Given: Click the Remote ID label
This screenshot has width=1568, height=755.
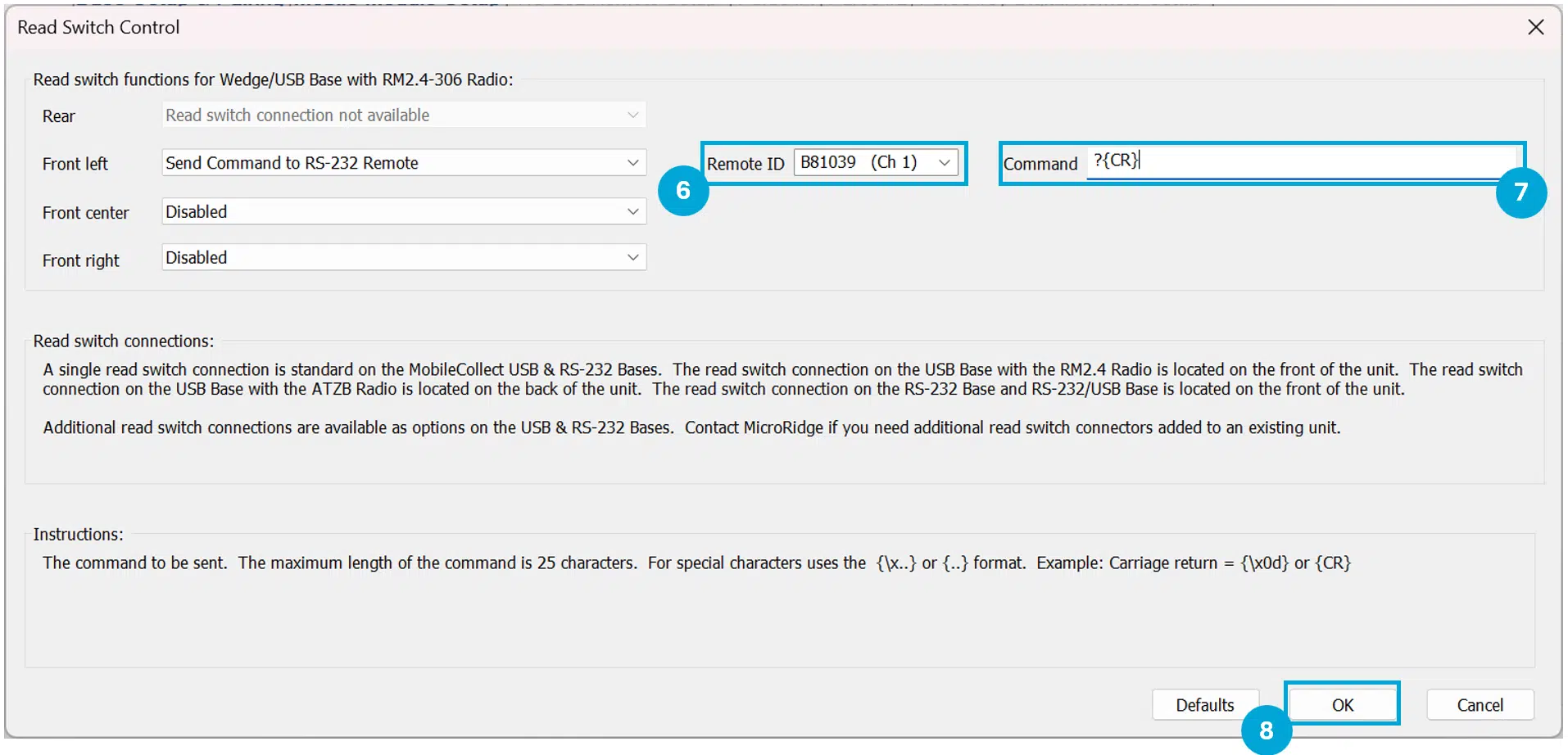Looking at the screenshot, I should point(745,164).
